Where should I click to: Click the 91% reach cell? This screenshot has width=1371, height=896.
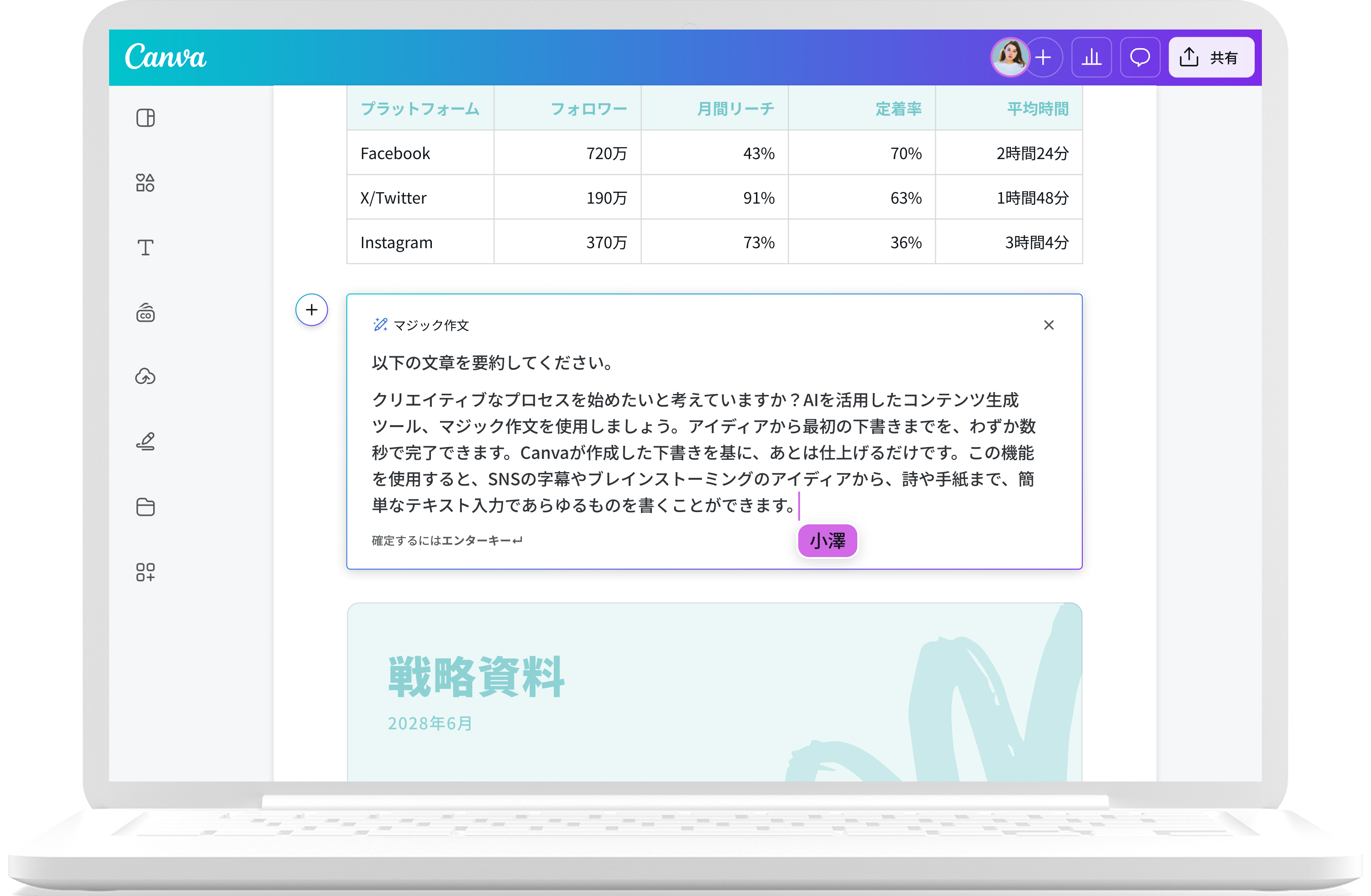tap(715, 198)
